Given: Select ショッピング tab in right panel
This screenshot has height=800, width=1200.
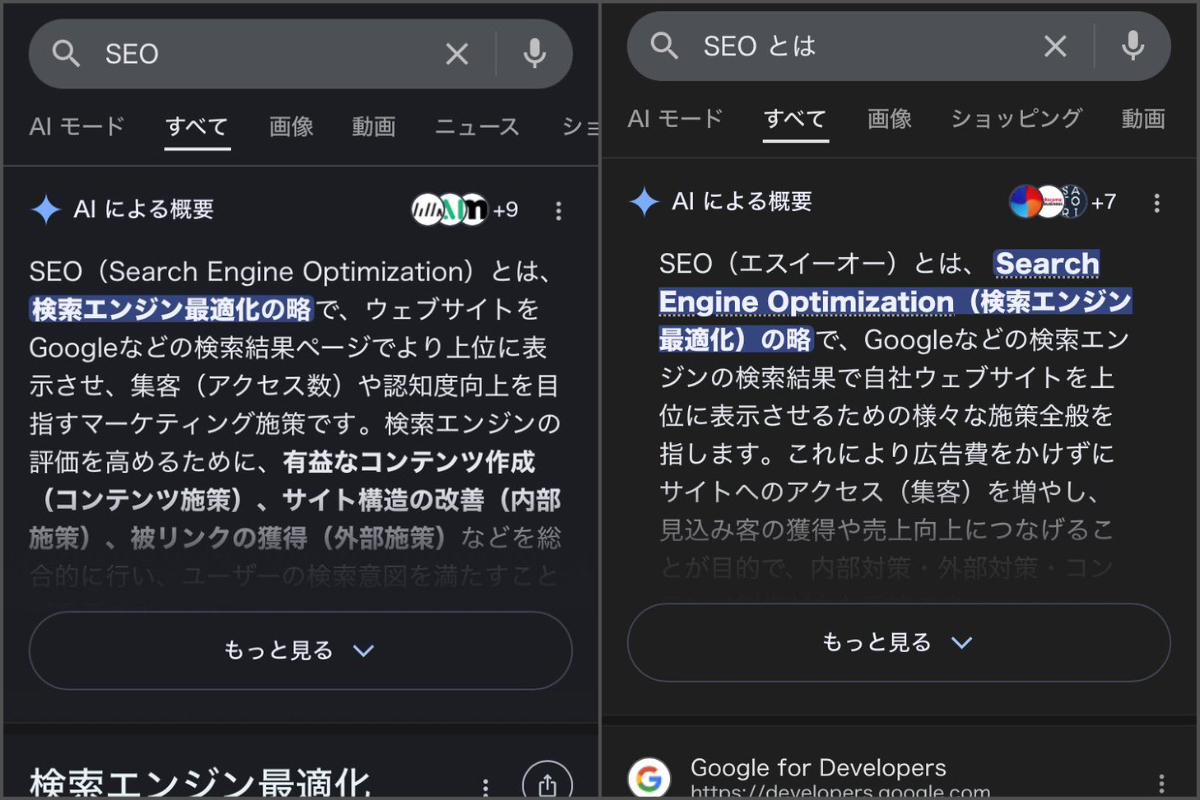Looking at the screenshot, I should coord(1016,119).
